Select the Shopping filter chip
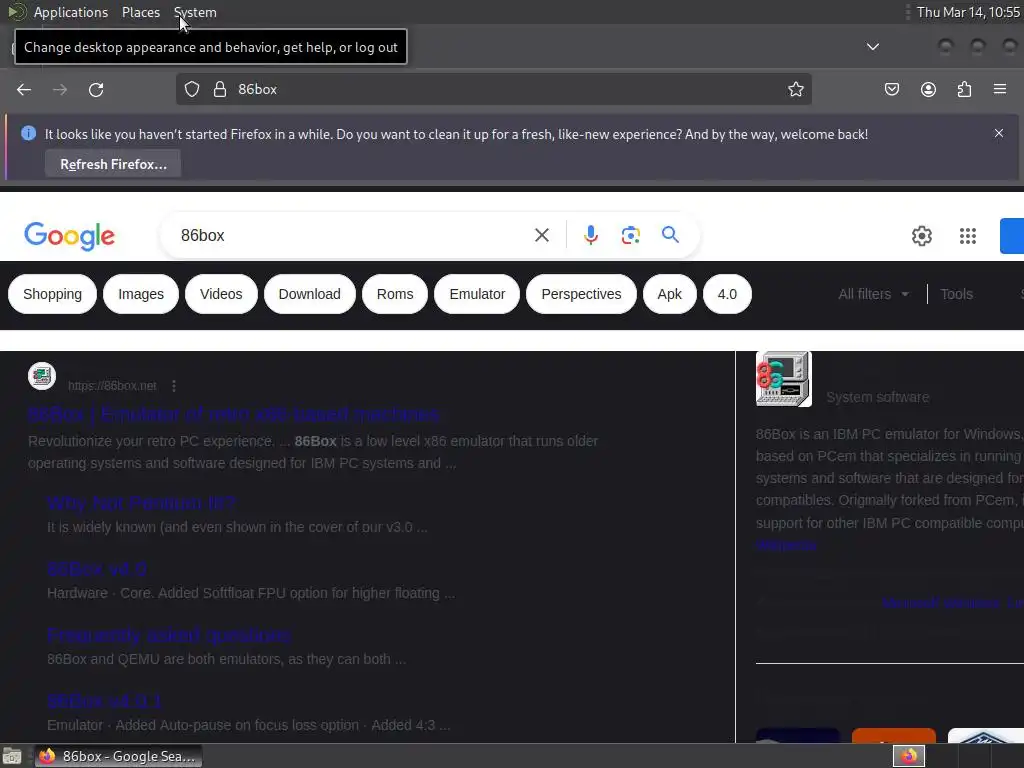Screen dimensions: 1024x768 (52, 294)
